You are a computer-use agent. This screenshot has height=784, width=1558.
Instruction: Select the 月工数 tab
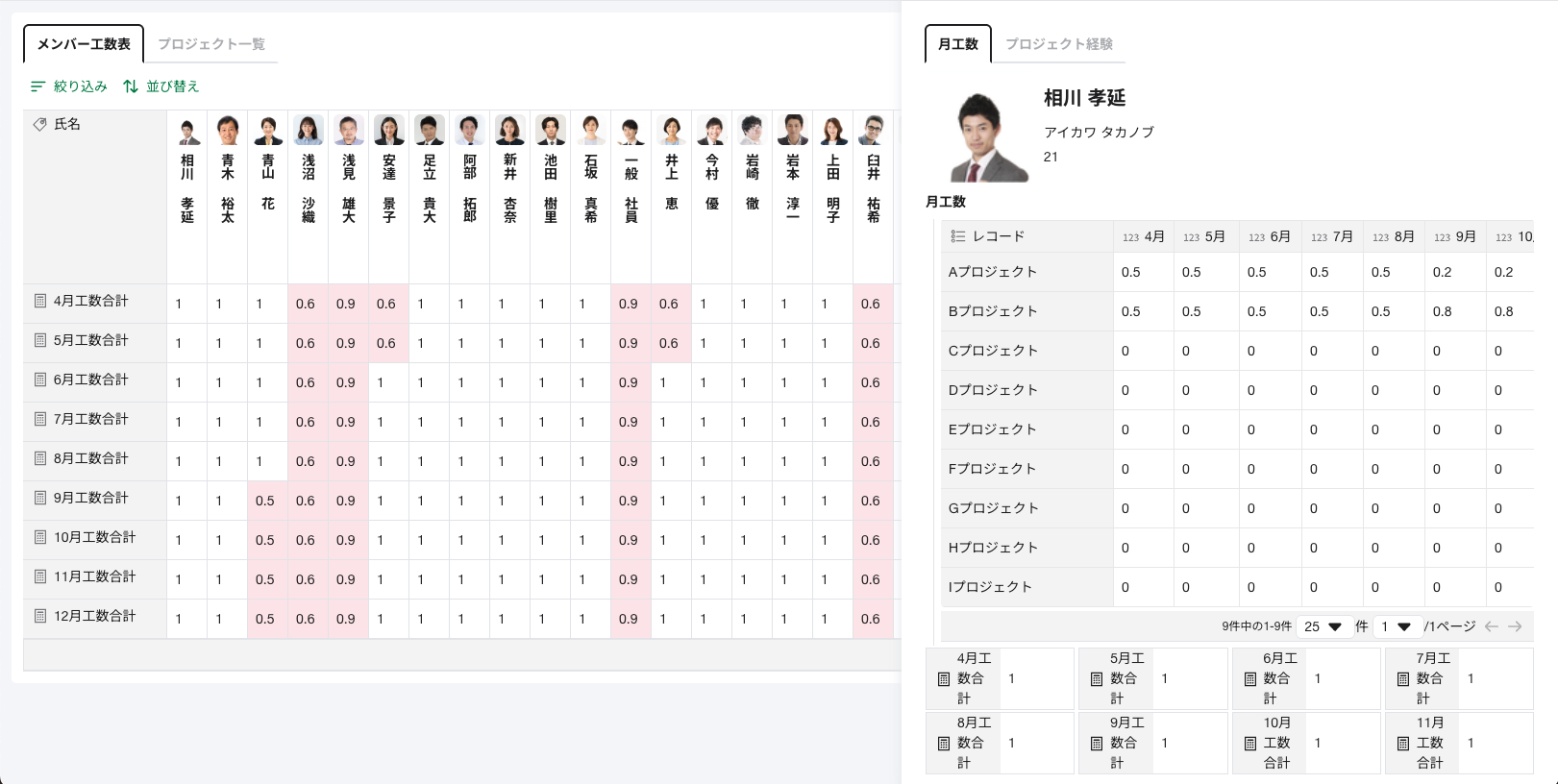point(957,44)
